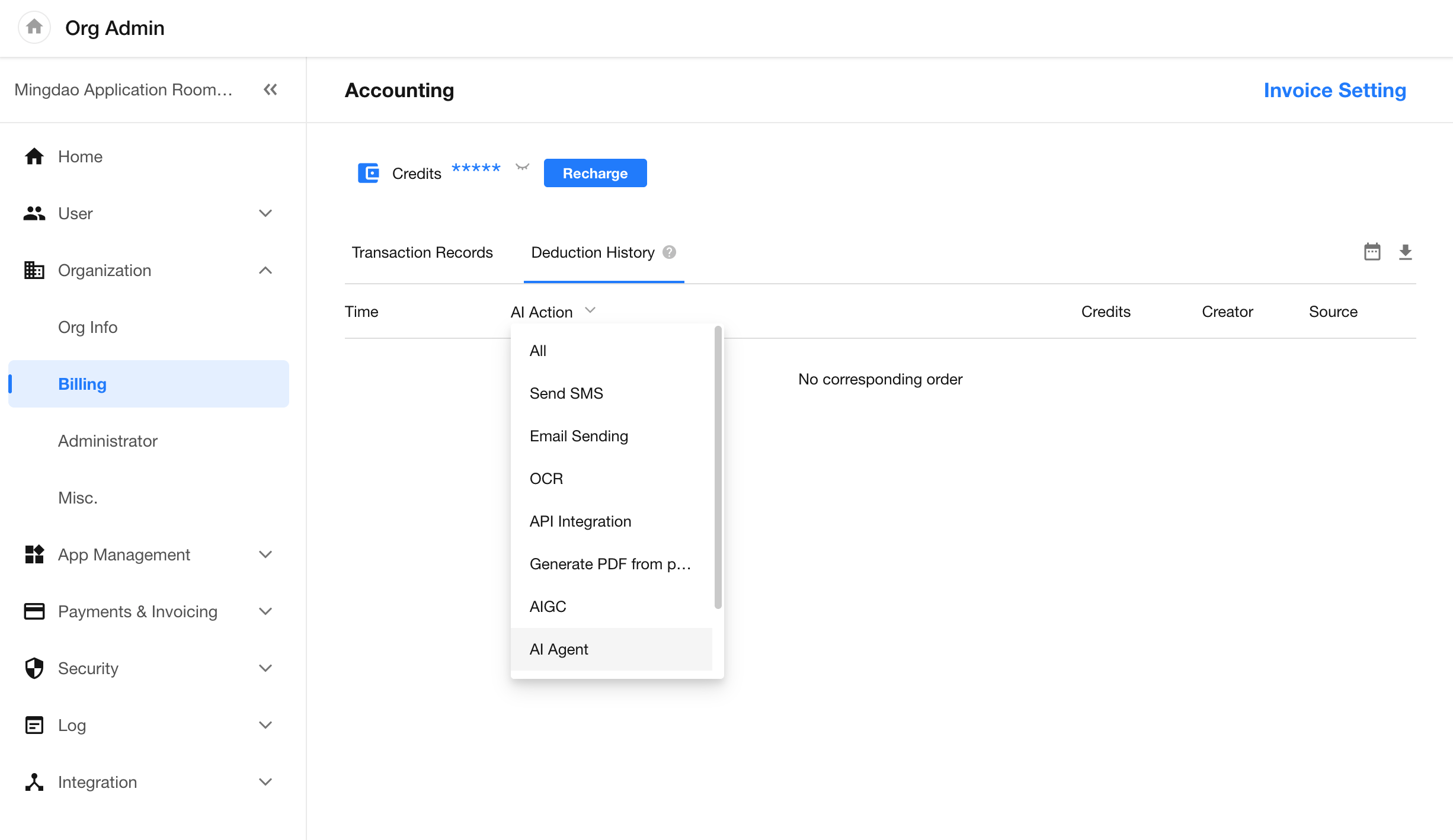Click the Recharge button

[x=595, y=173]
